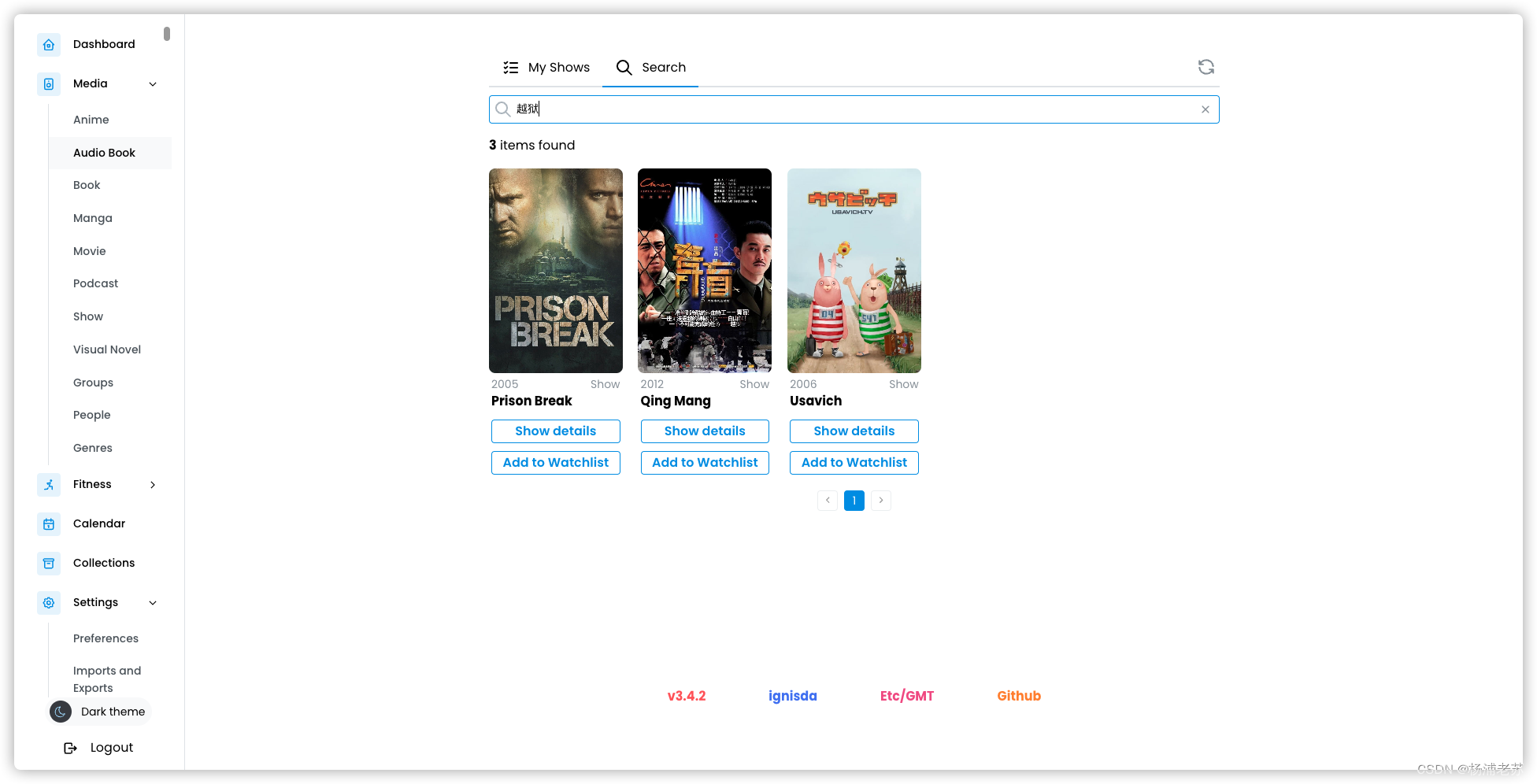Viewport: 1537px width, 784px height.
Task: Click the Prison Break poster thumbnail
Action: [x=556, y=271]
